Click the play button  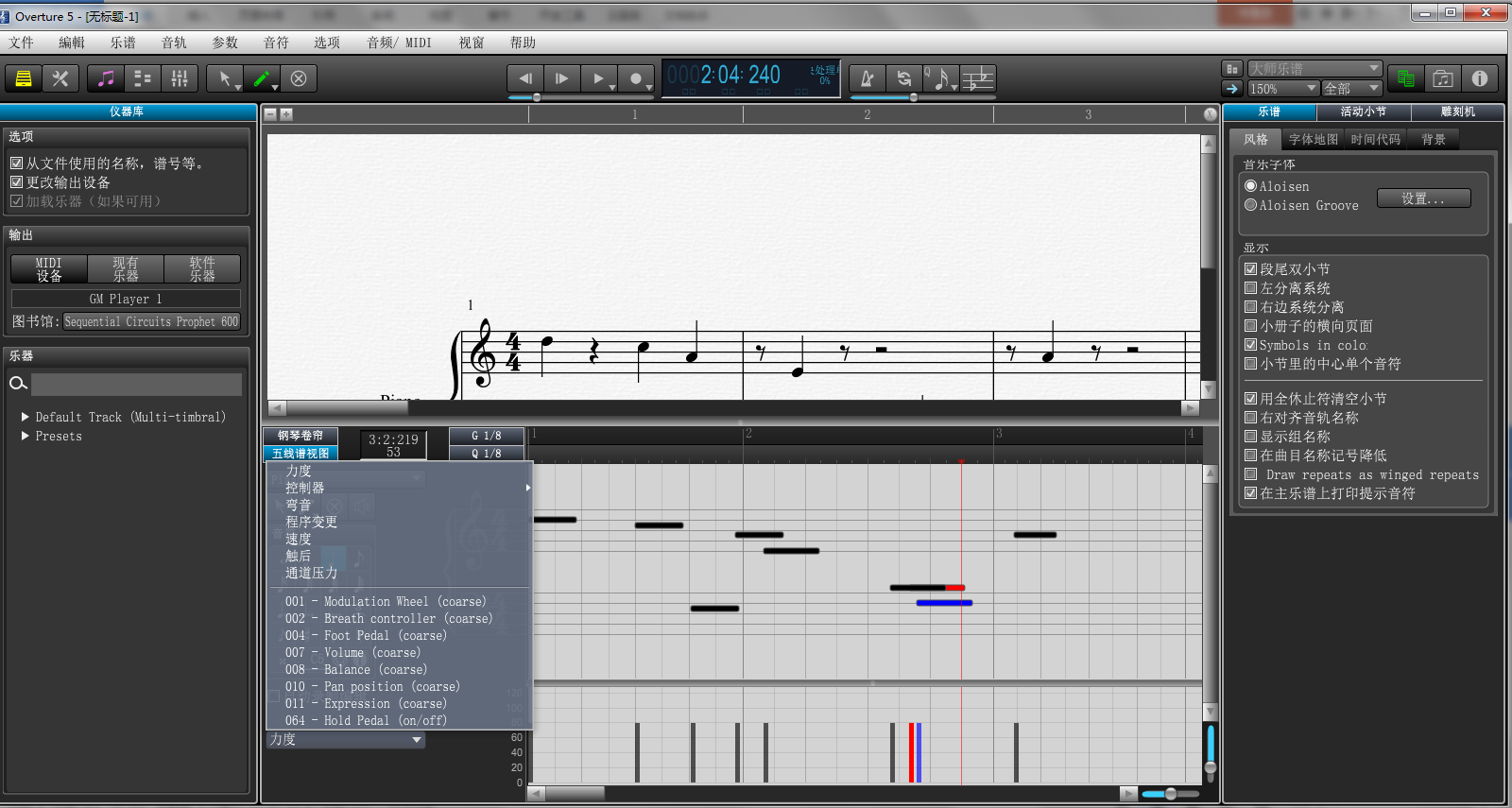599,78
